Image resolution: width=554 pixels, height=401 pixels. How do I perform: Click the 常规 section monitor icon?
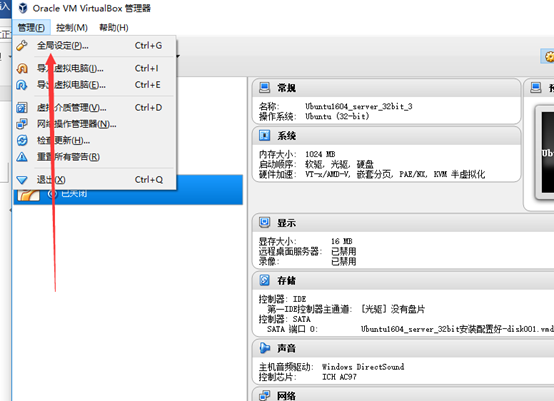tap(264, 87)
